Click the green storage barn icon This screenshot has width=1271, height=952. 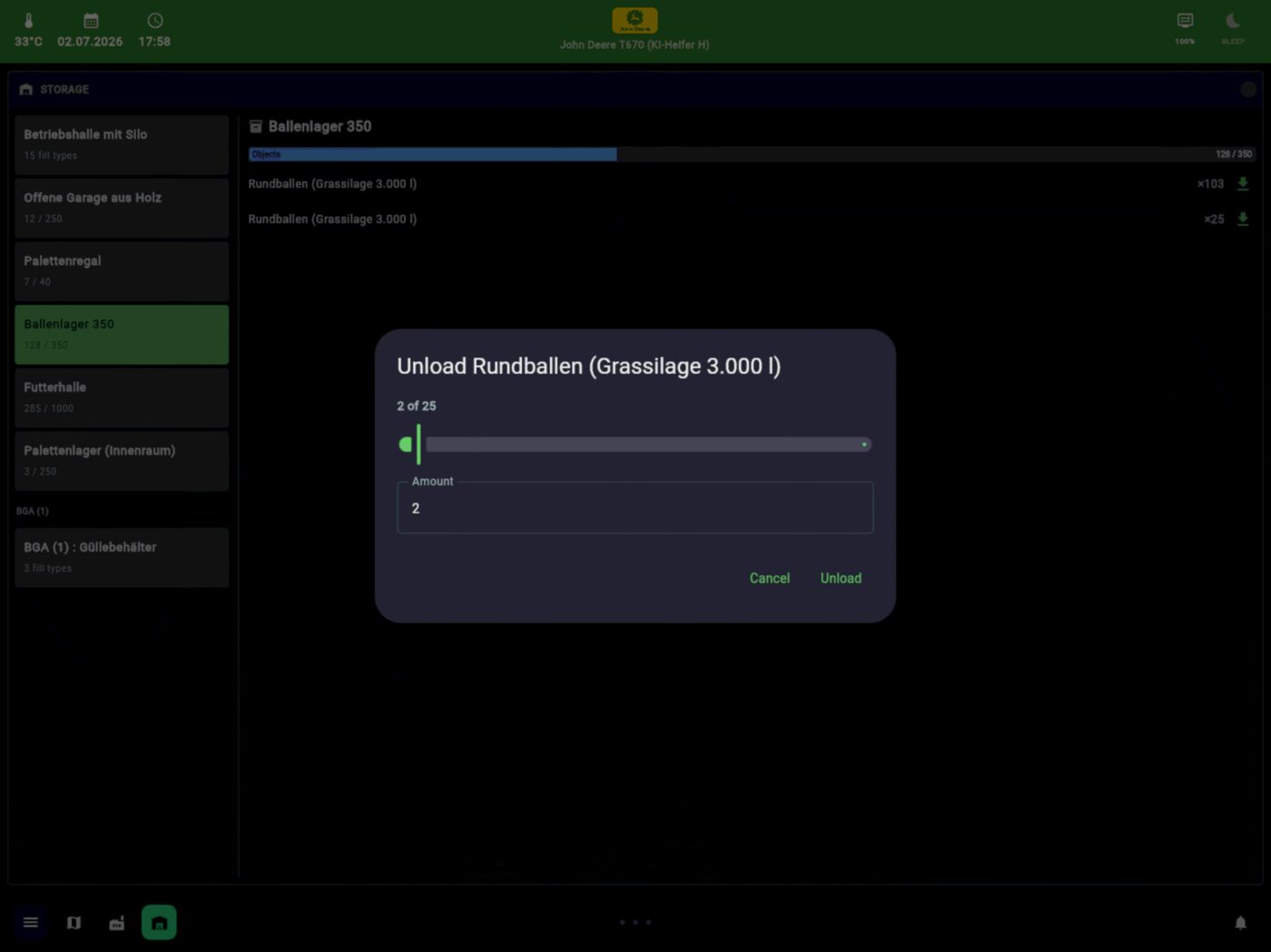coord(159,923)
